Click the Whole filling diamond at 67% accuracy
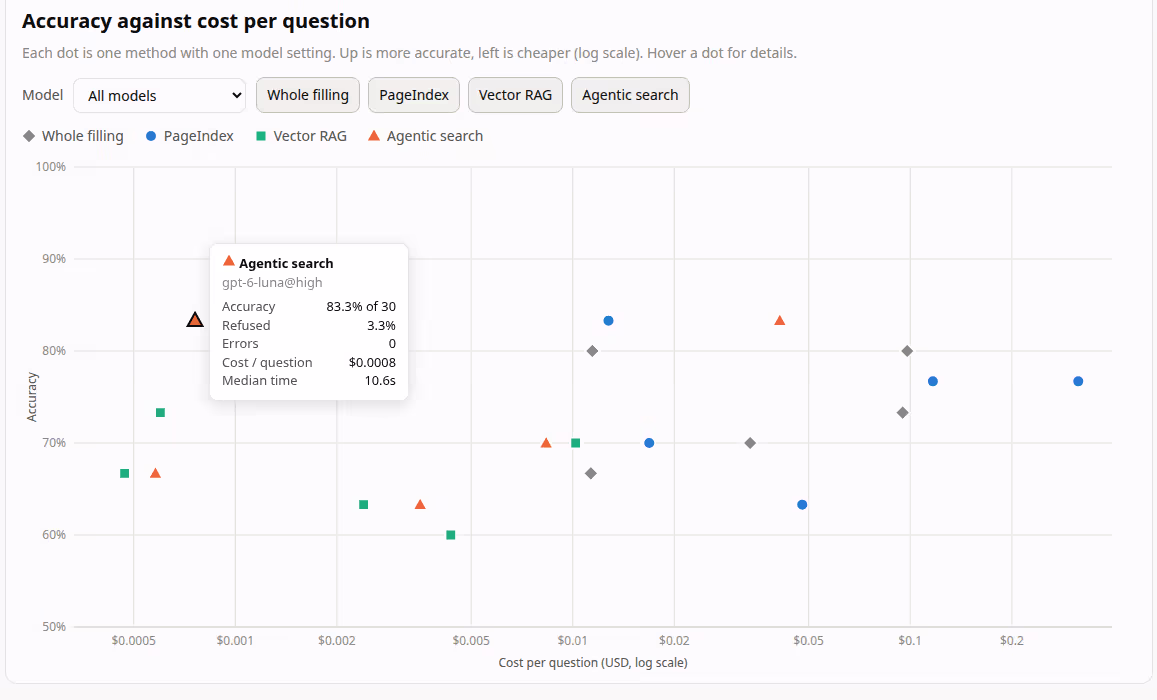 590,474
